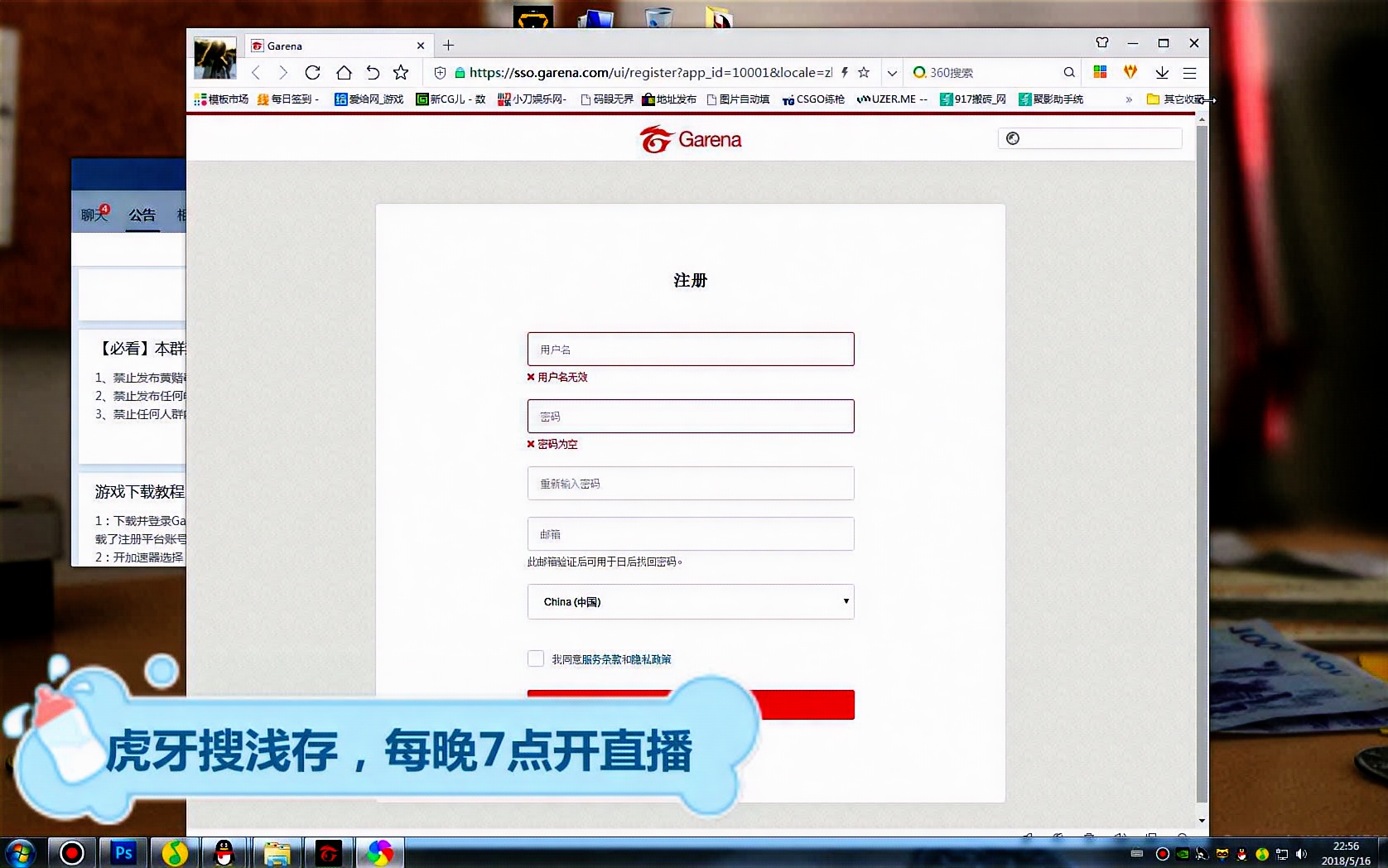Open the browser hamburger menu

coord(1190,73)
